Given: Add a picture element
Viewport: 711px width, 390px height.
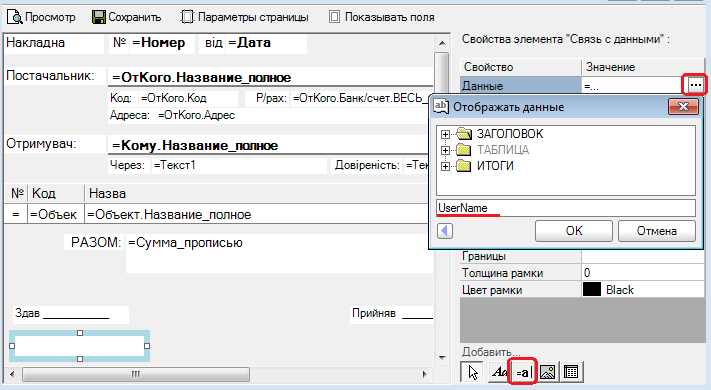Looking at the screenshot, I should (x=548, y=372).
